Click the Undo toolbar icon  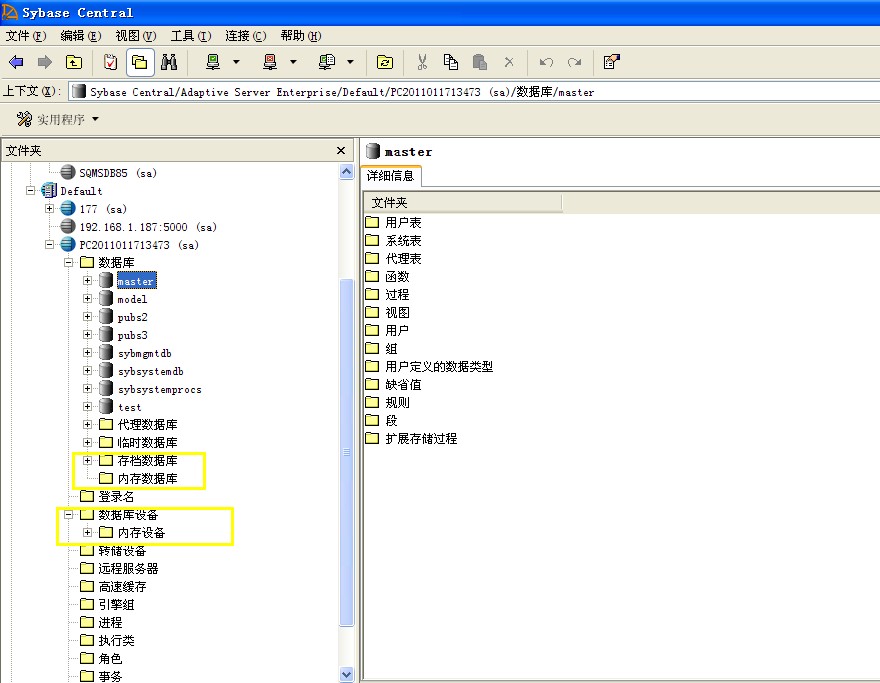pos(546,62)
